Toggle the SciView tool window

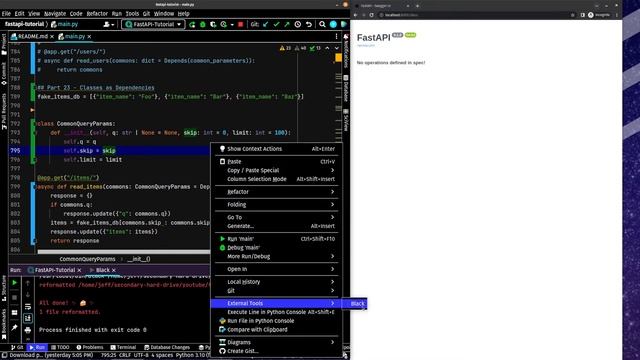(x=346, y=120)
